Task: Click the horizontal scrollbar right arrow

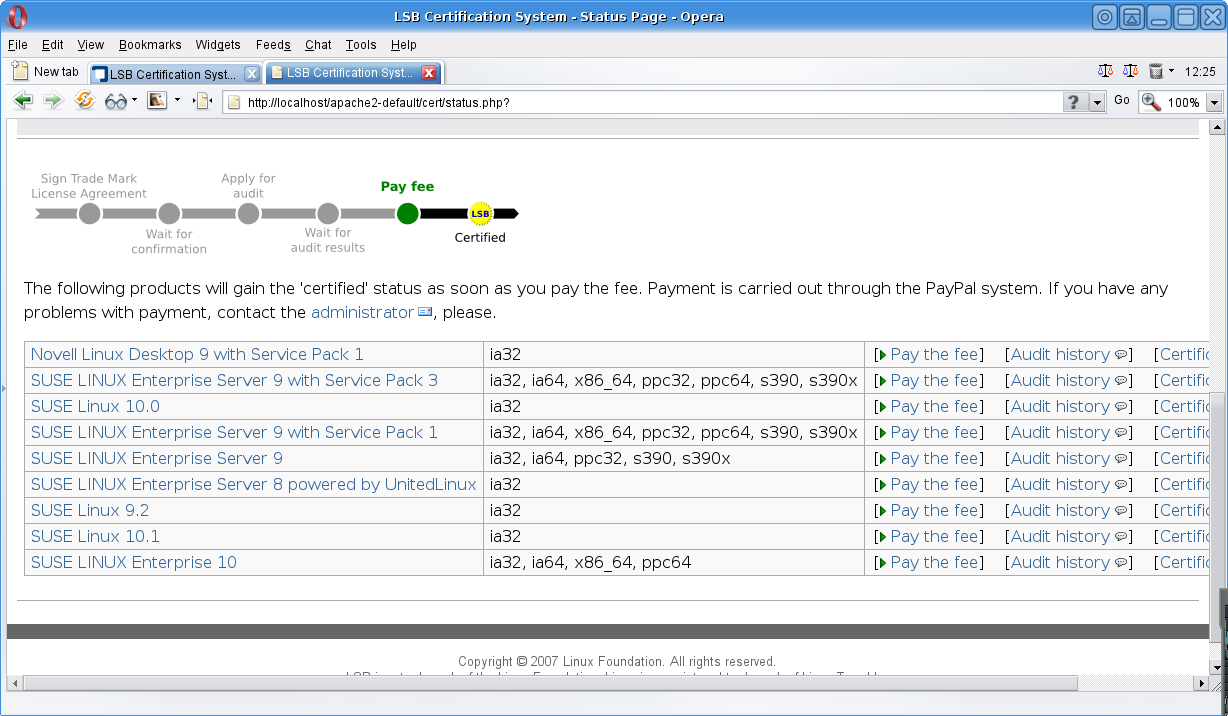Action: (1202, 683)
